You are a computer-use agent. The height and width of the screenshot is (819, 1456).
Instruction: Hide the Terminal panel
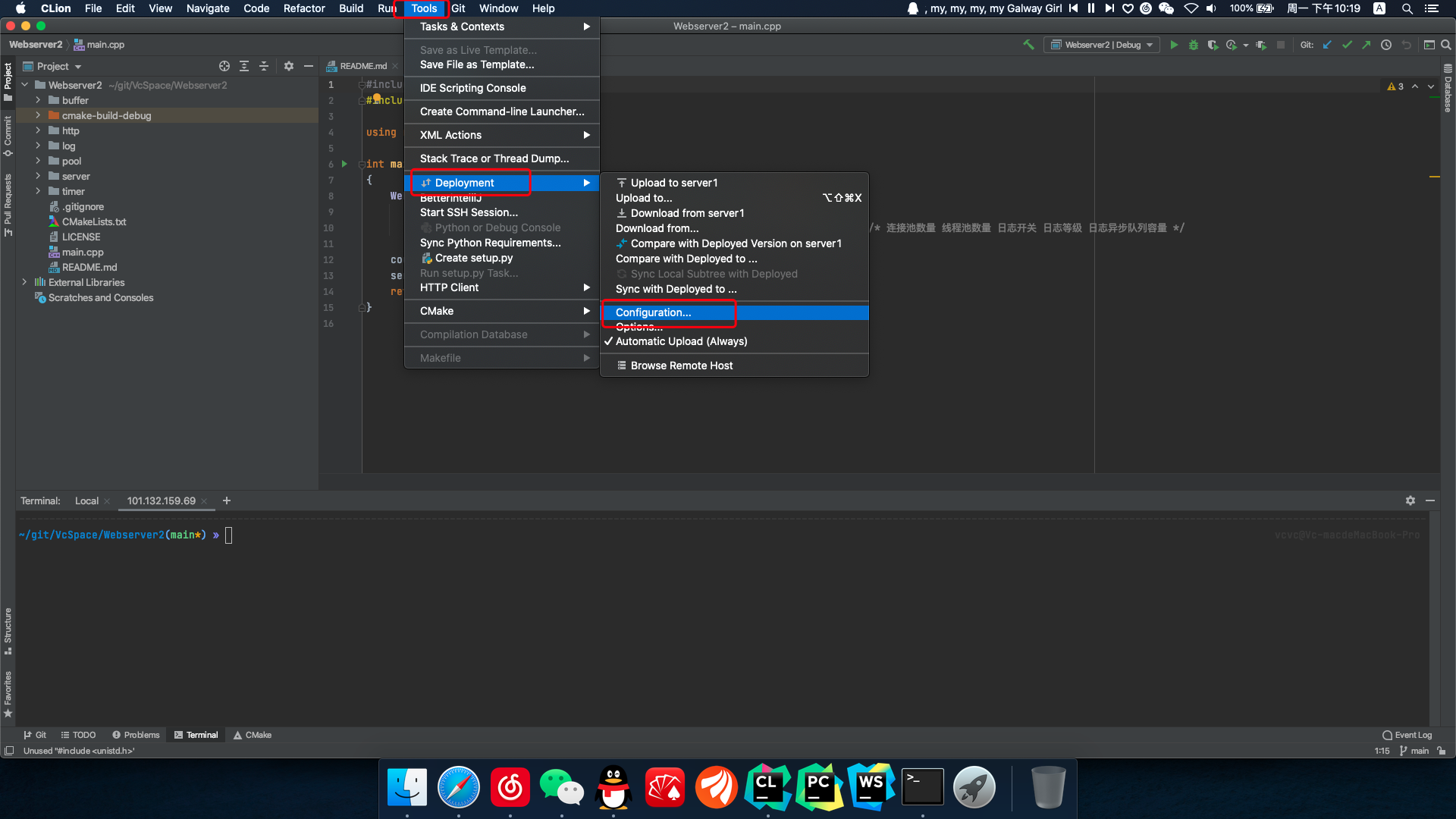(1430, 500)
